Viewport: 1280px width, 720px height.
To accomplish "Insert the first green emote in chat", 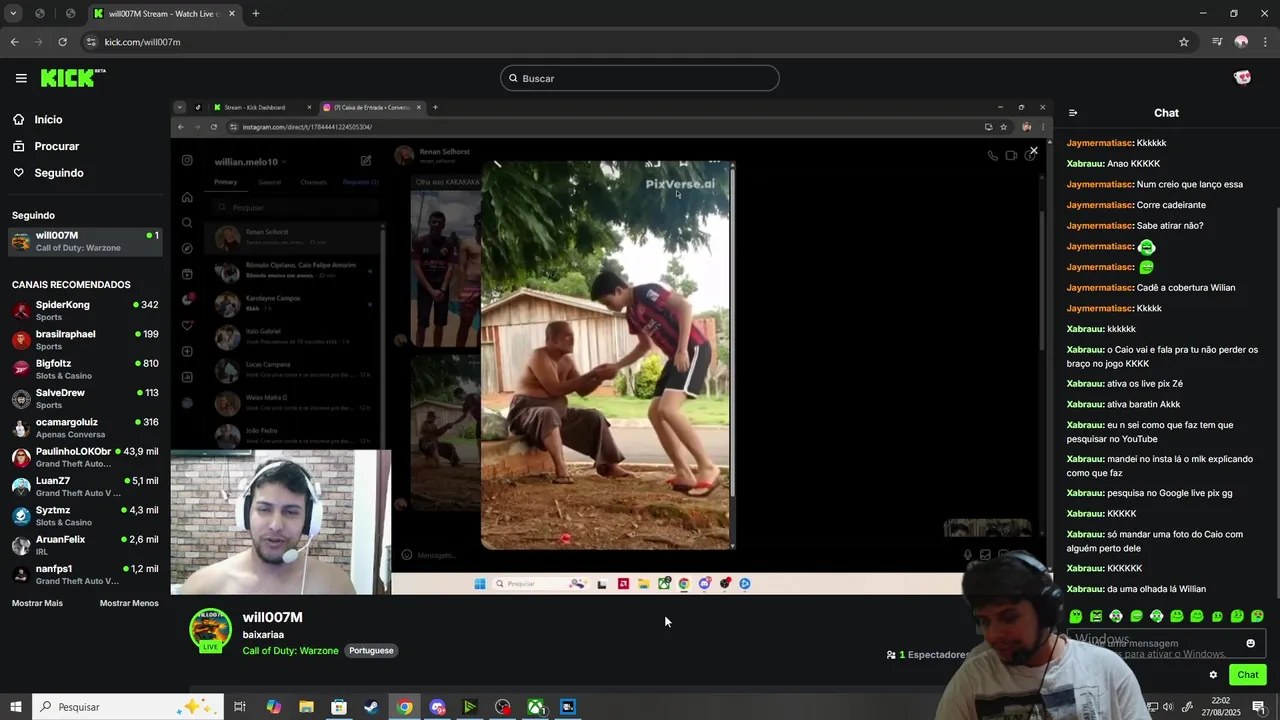I will click(x=1076, y=616).
